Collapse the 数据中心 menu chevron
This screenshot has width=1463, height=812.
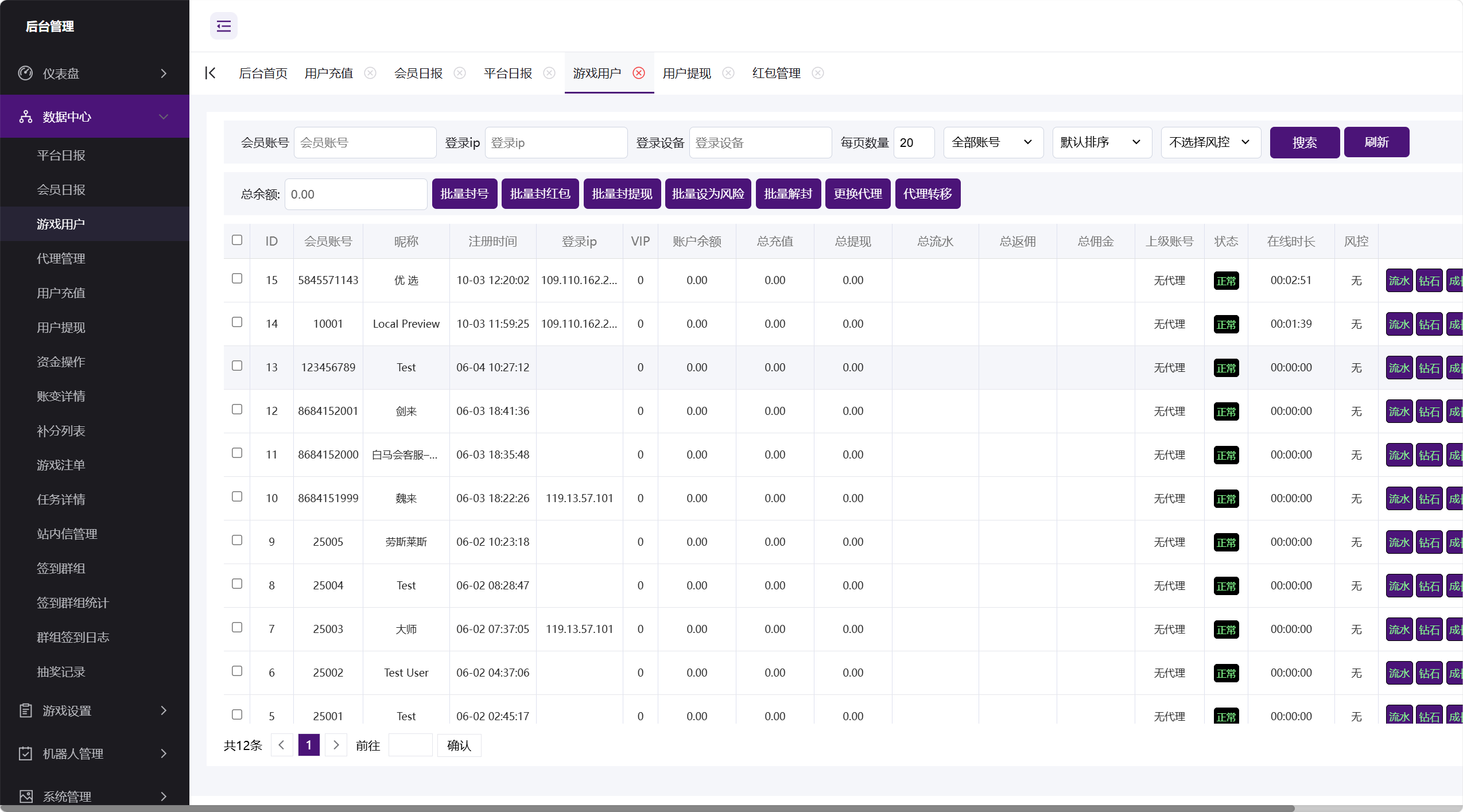pos(164,116)
